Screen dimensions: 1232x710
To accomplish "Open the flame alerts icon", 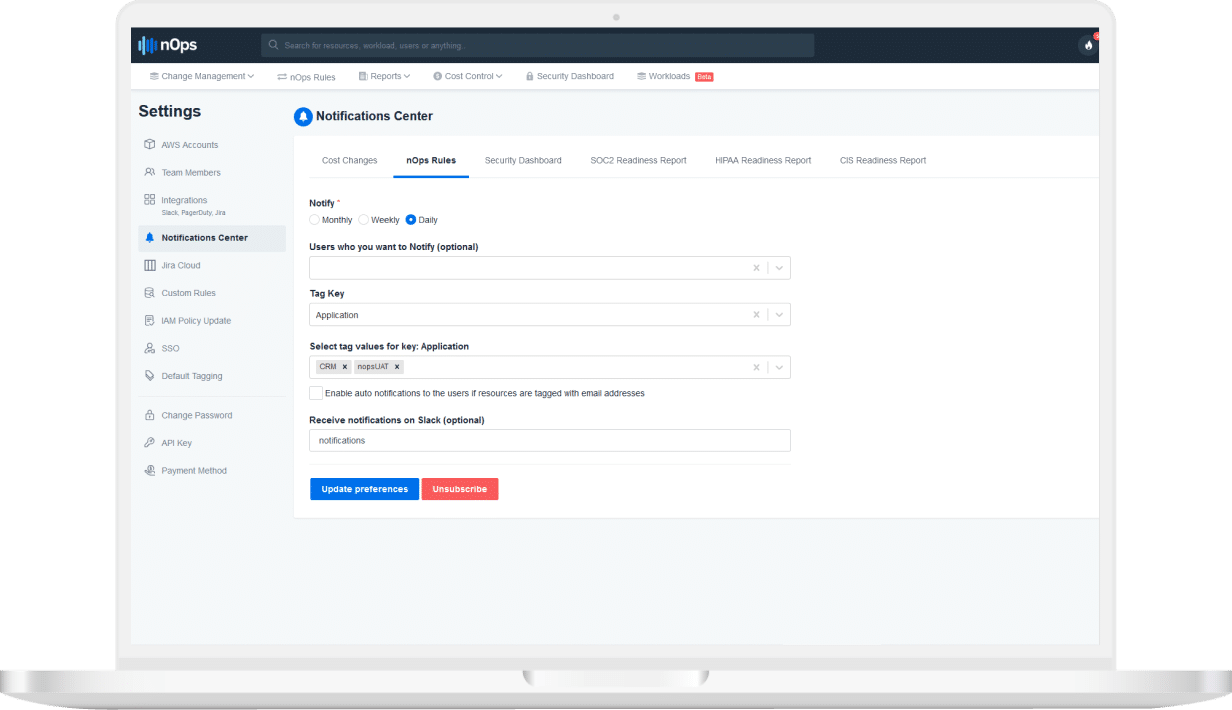I will [1089, 45].
